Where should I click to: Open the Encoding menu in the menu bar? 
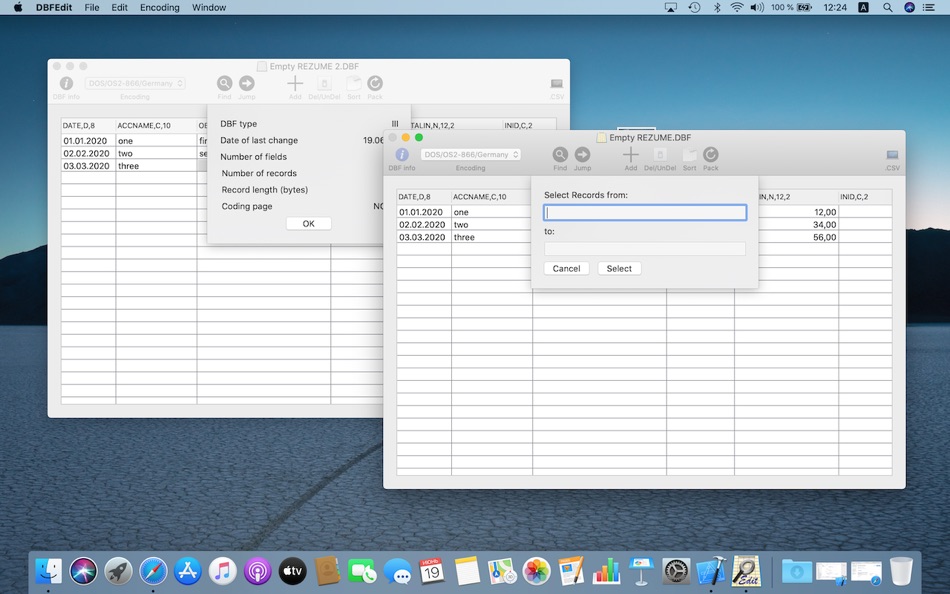(x=158, y=7)
